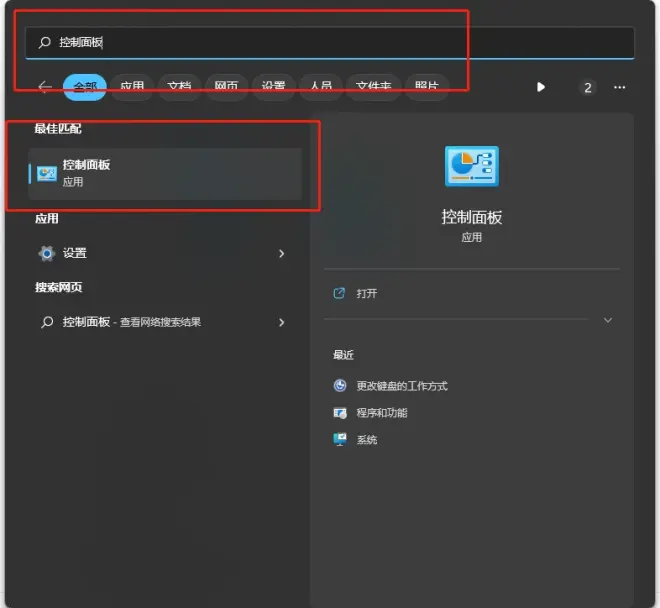Click the play-shaped arrow to show more filters
Screen dimensions: 660x608
[541, 87]
